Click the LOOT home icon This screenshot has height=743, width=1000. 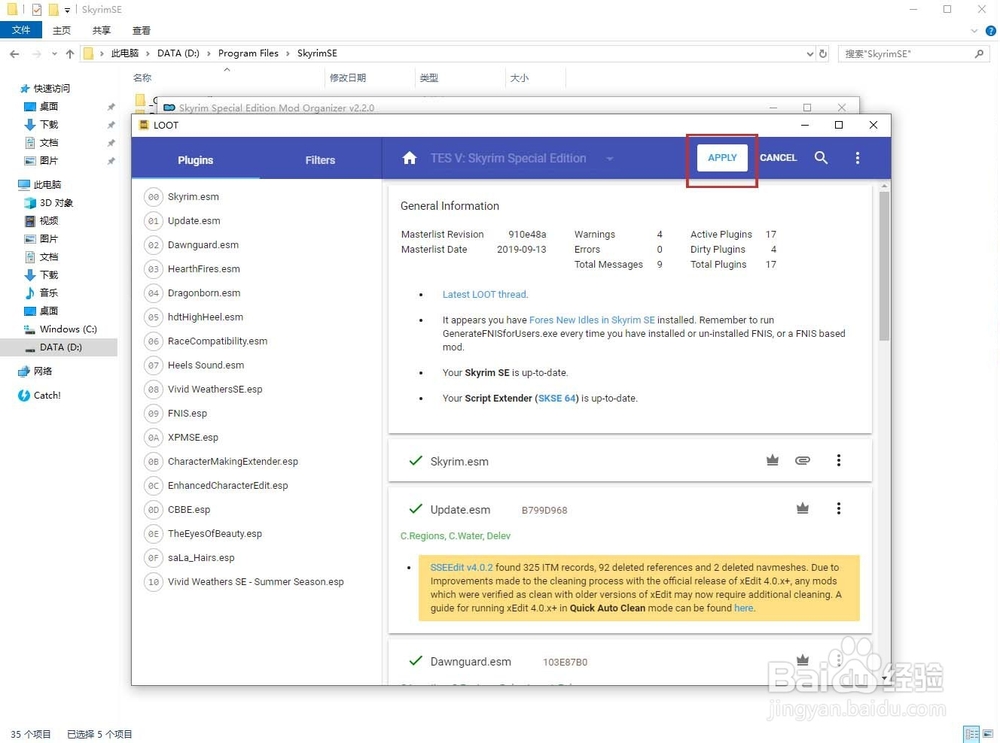click(409, 158)
